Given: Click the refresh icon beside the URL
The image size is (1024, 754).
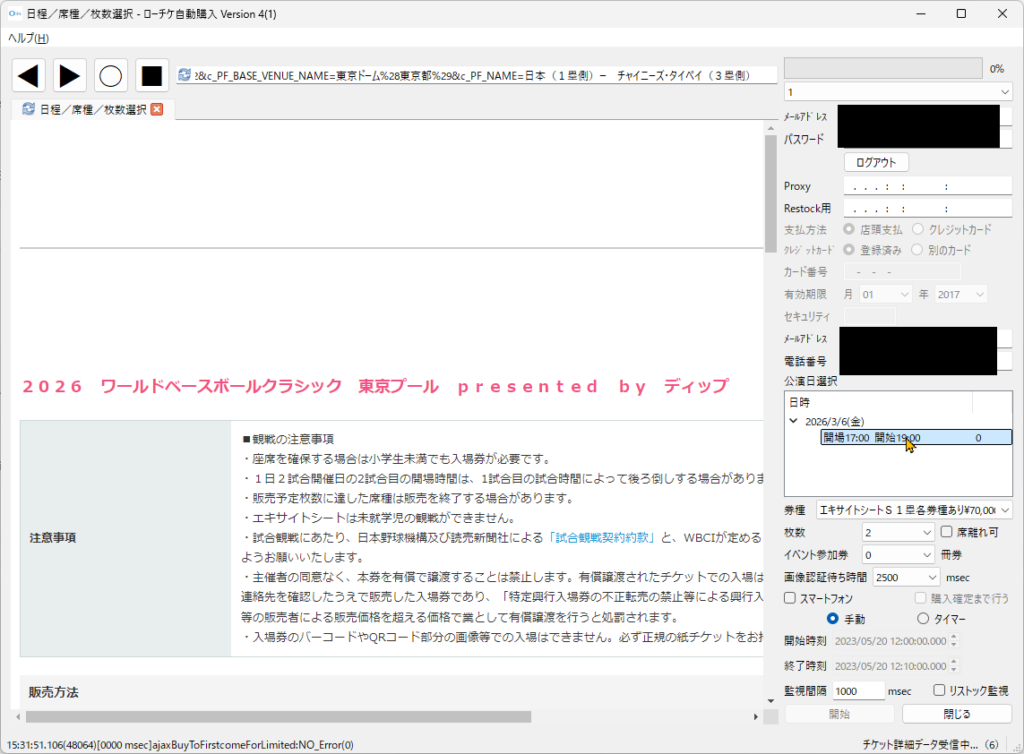Looking at the screenshot, I should (184, 75).
